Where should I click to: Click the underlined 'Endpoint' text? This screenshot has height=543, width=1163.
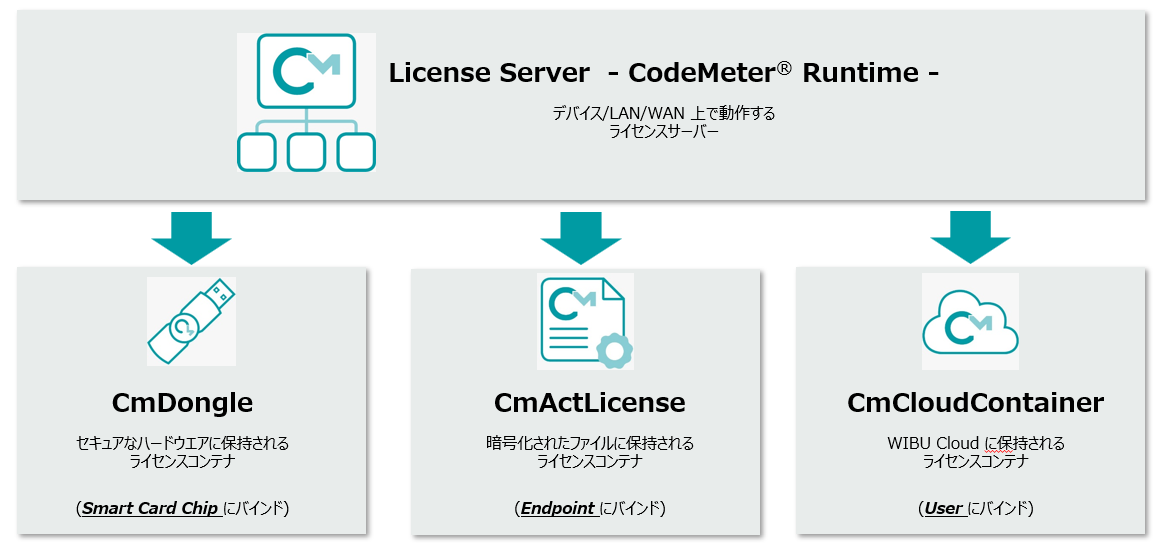click(559, 509)
